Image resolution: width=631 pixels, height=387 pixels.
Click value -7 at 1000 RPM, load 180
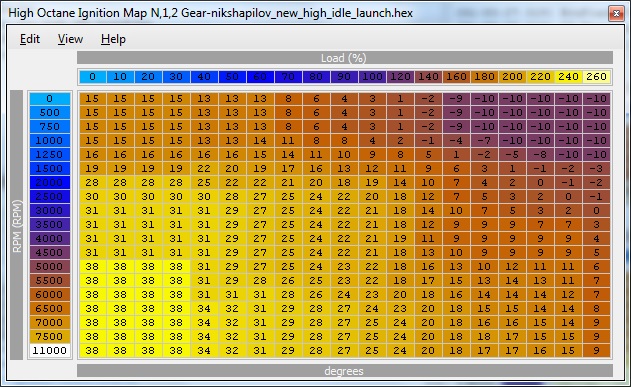click(485, 140)
